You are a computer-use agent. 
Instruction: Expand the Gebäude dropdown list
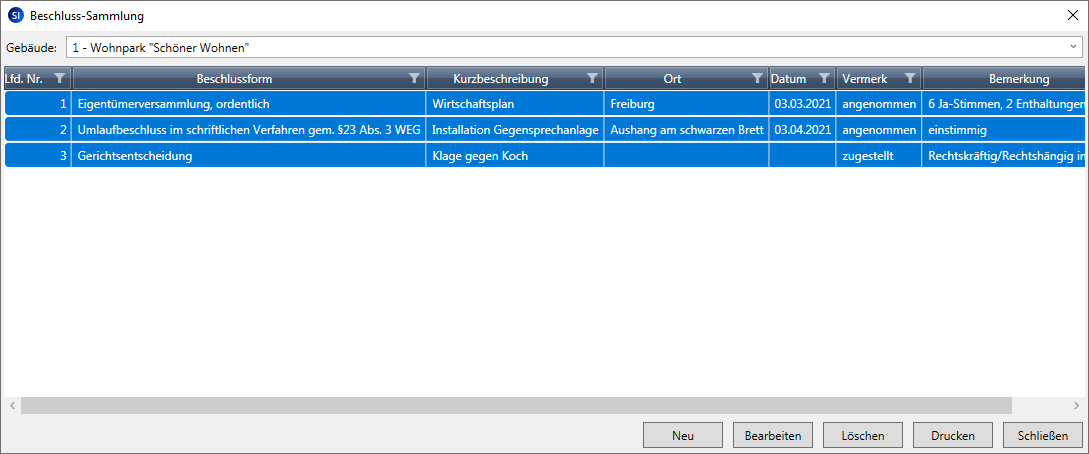point(1073,47)
